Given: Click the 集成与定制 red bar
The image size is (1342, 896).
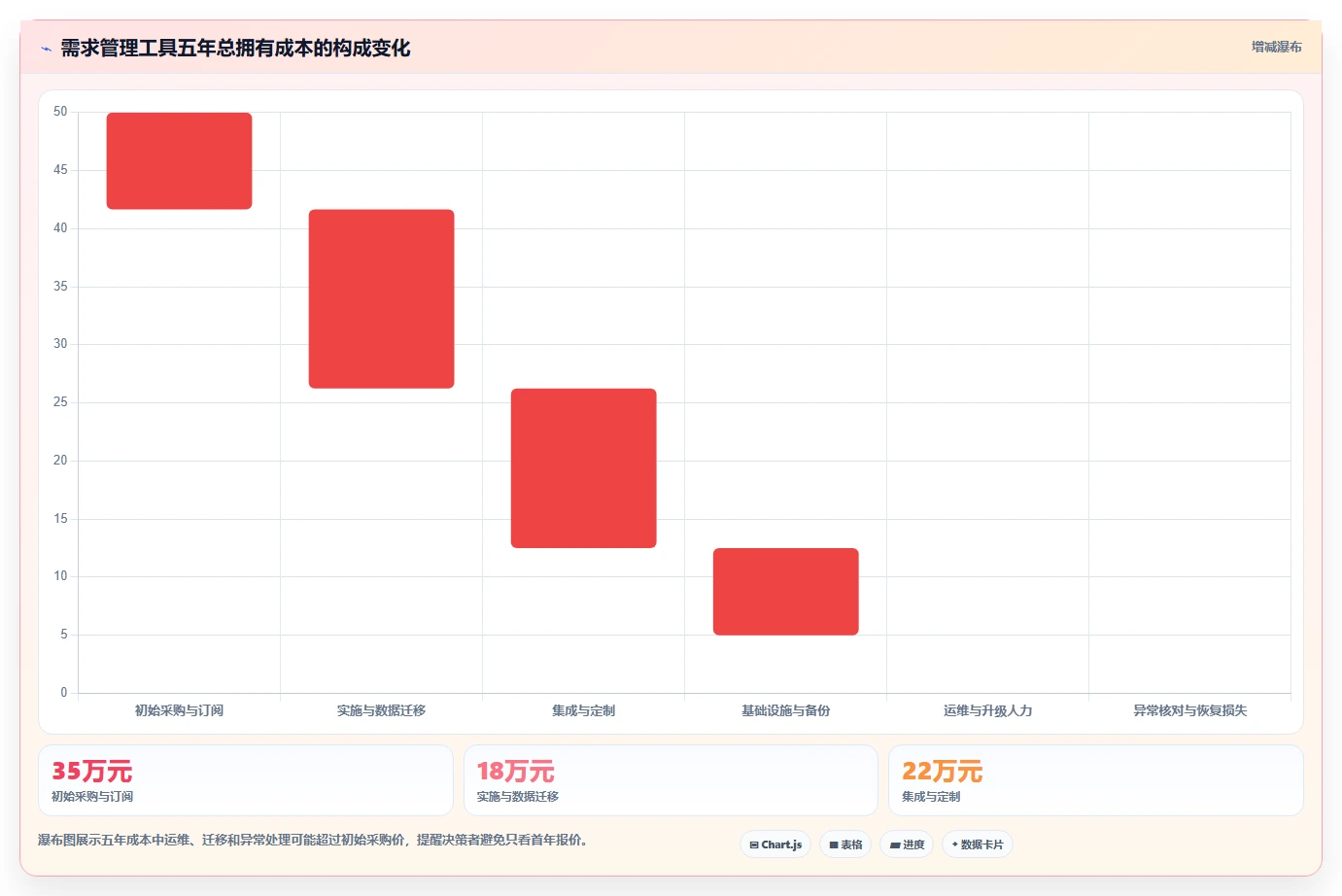Looking at the screenshot, I should click(583, 468).
